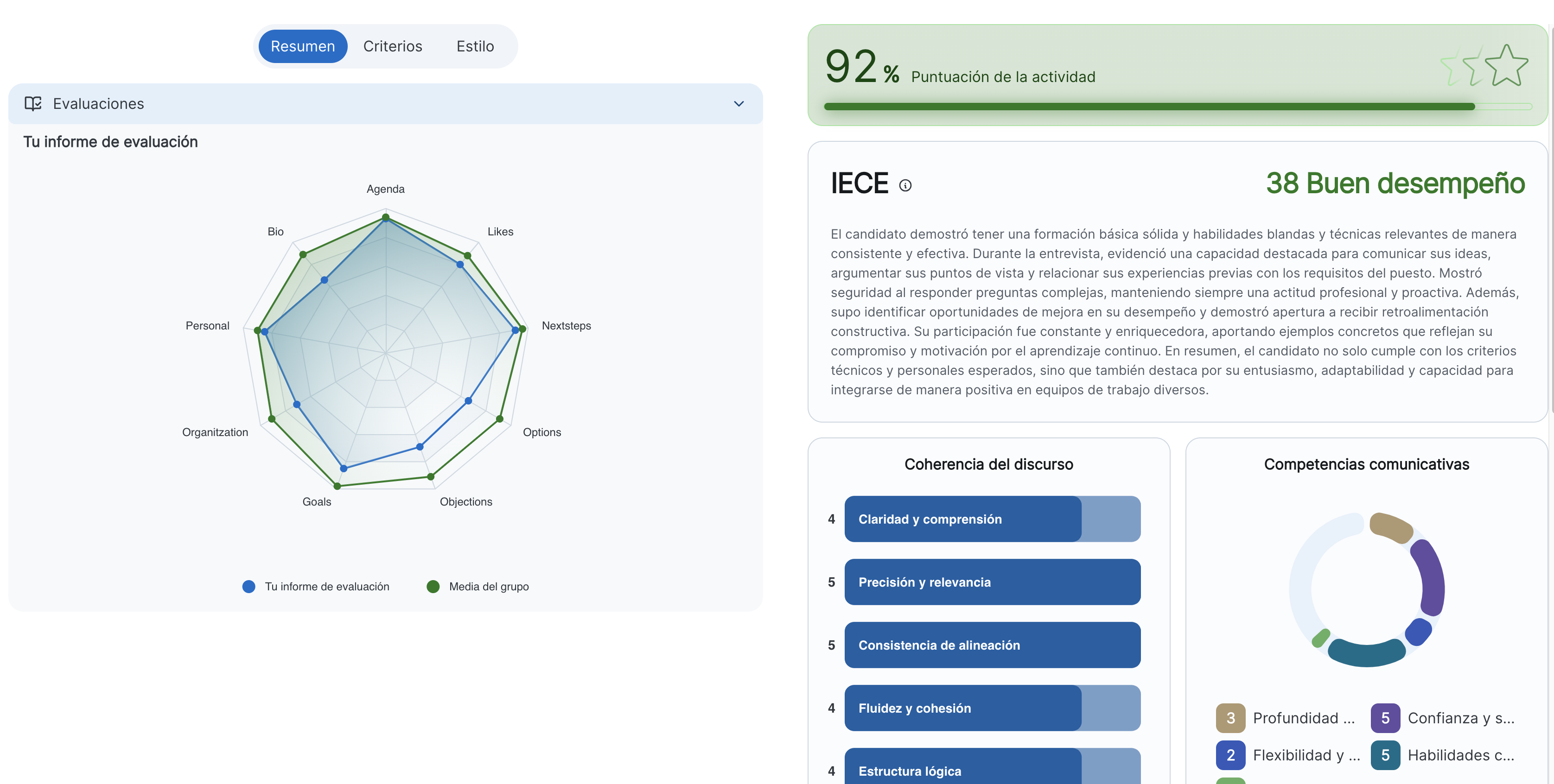This screenshot has height=784, width=1554.
Task: Click the purple donut chart segment
Action: click(1431, 578)
